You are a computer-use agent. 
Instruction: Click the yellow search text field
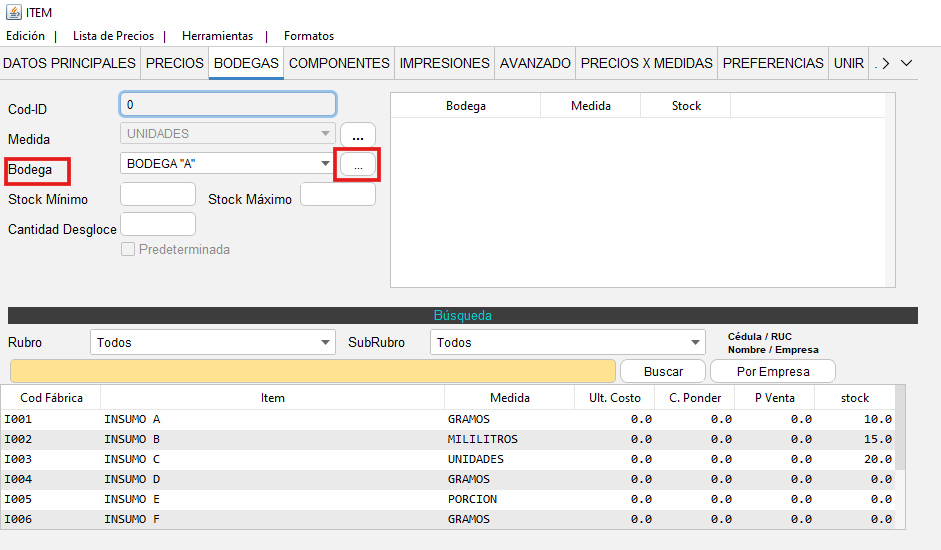tap(312, 371)
